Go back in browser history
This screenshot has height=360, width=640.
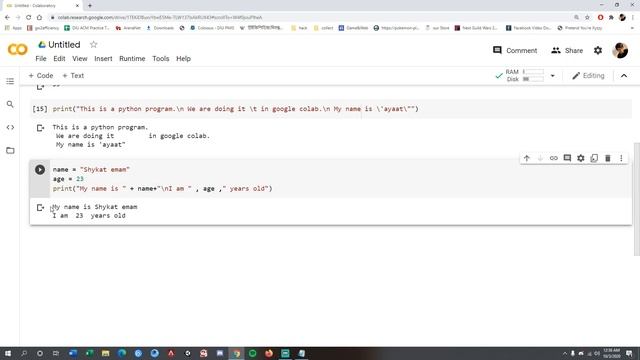click(x=7, y=17)
